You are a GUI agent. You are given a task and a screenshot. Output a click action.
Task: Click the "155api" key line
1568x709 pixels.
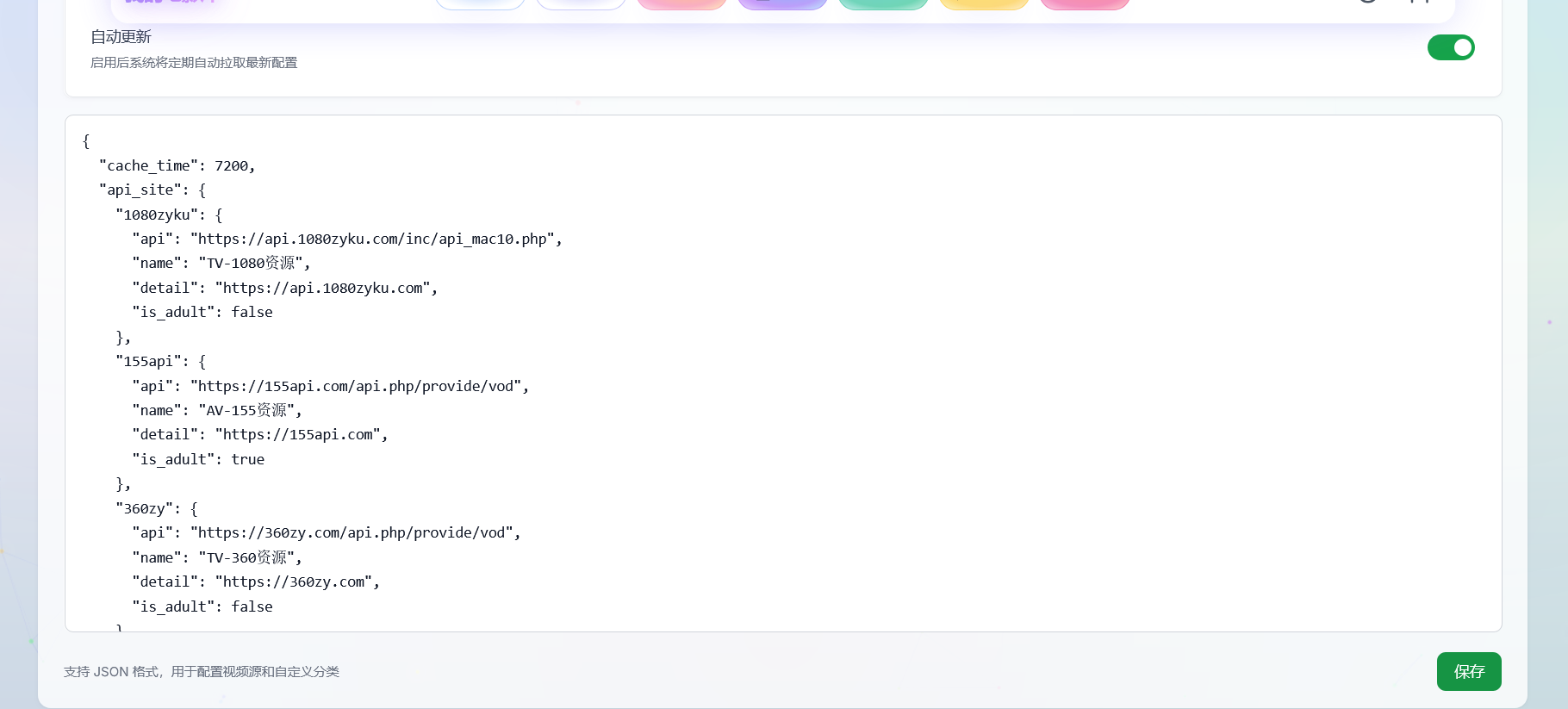(152, 361)
